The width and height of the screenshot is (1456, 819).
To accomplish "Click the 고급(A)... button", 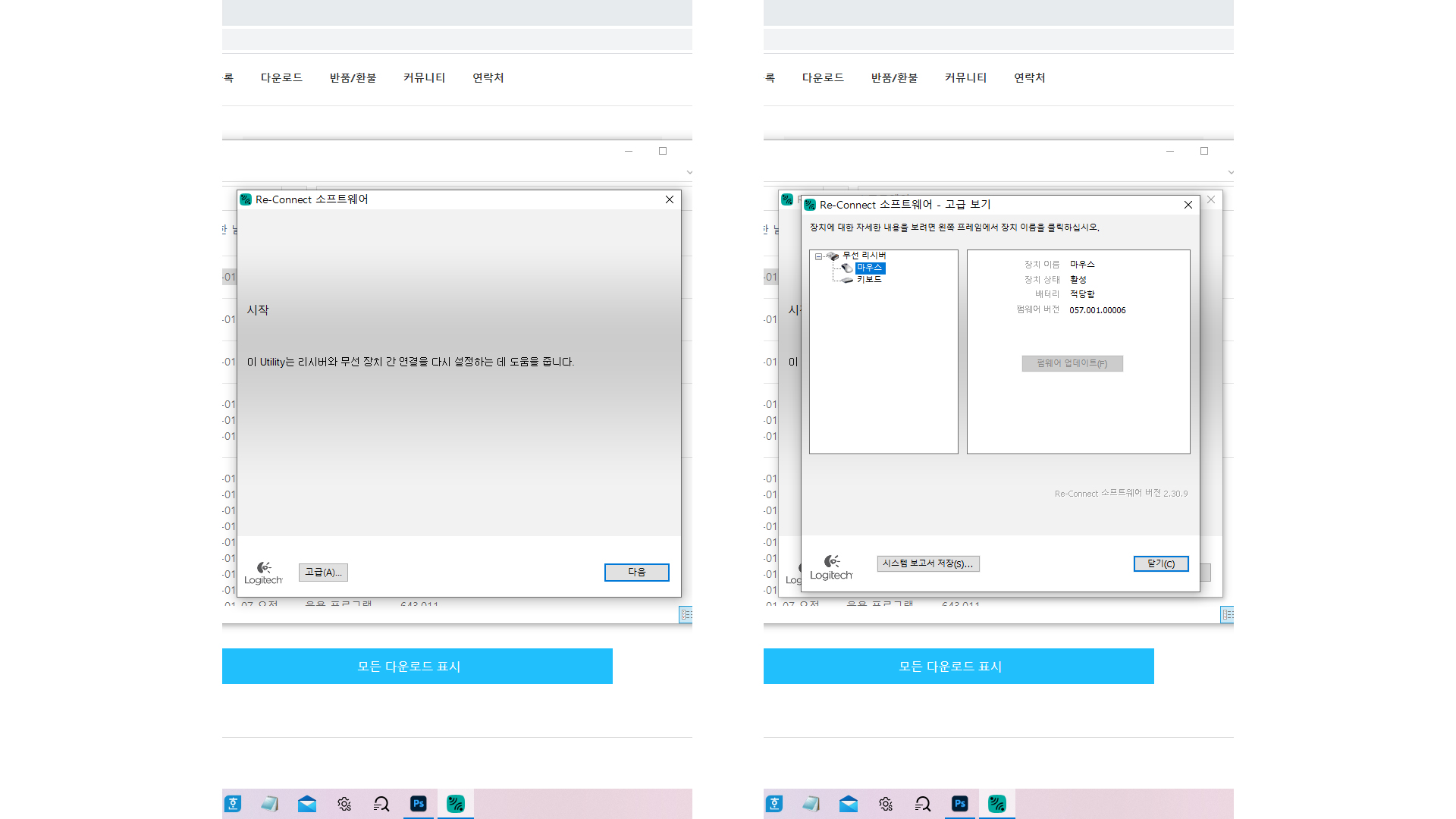I will point(323,573).
